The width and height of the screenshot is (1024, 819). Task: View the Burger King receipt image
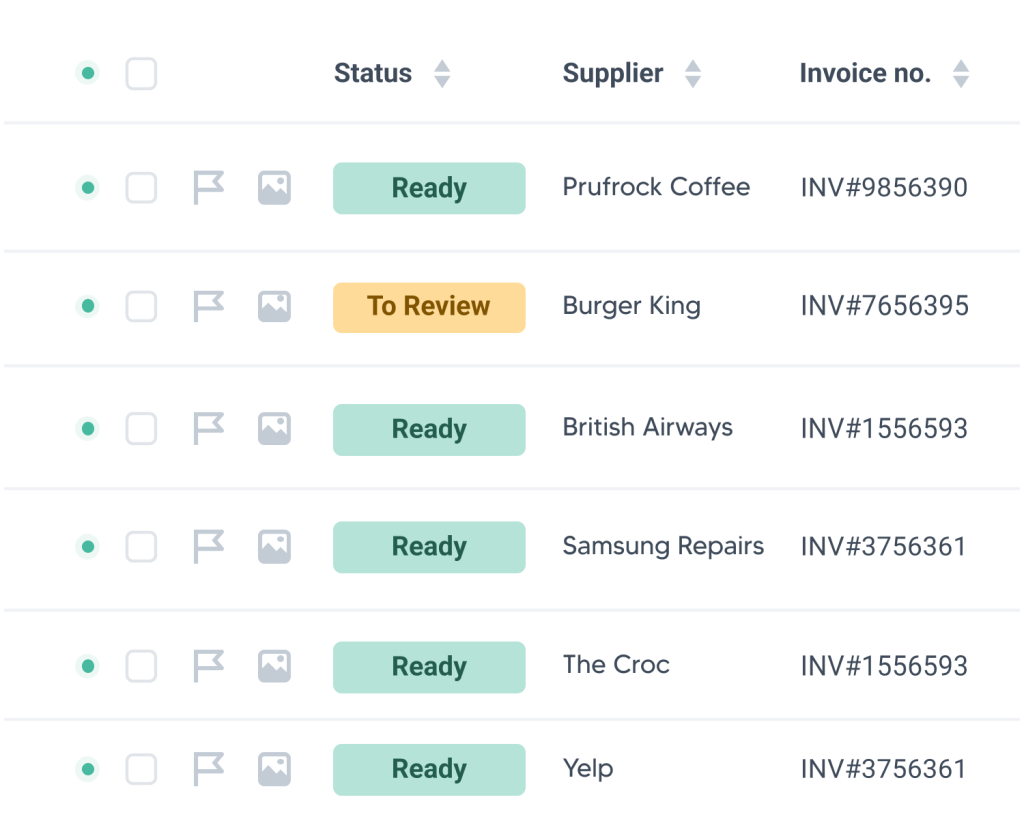pos(274,306)
